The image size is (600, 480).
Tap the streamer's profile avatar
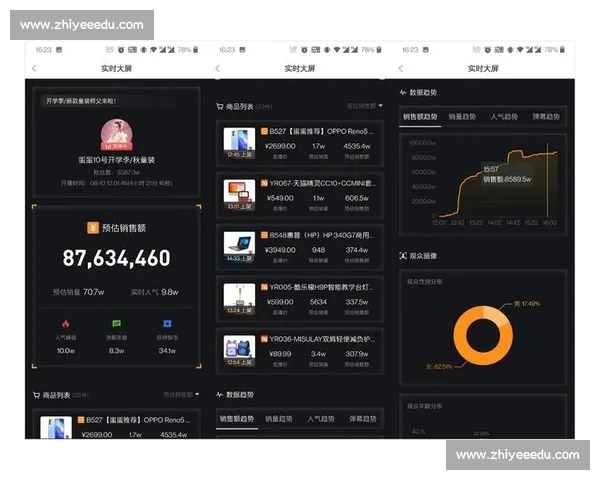116,134
